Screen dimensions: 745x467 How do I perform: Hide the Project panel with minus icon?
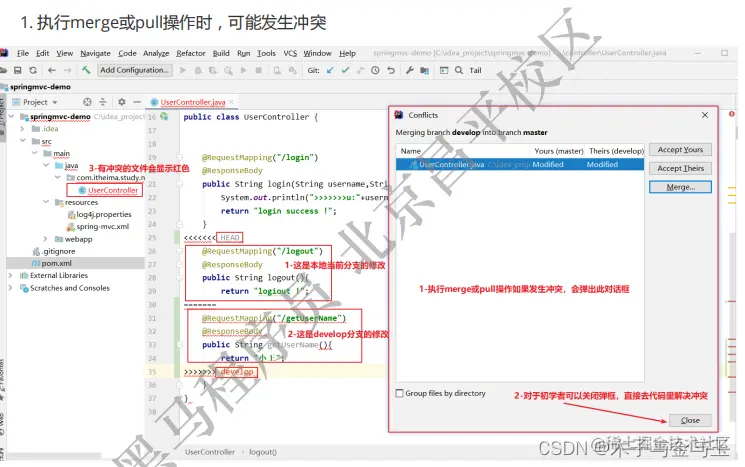pyautogui.click(x=137, y=102)
